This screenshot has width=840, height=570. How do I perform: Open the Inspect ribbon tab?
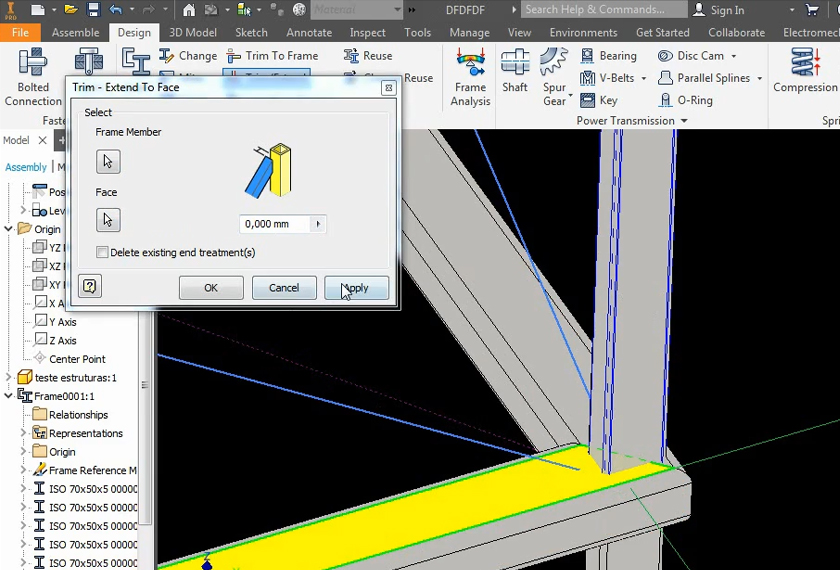(x=368, y=32)
